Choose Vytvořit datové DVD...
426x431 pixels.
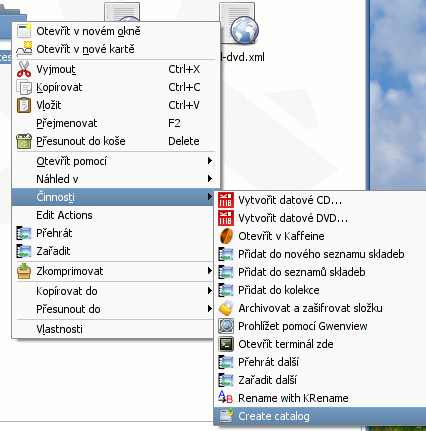[320, 218]
